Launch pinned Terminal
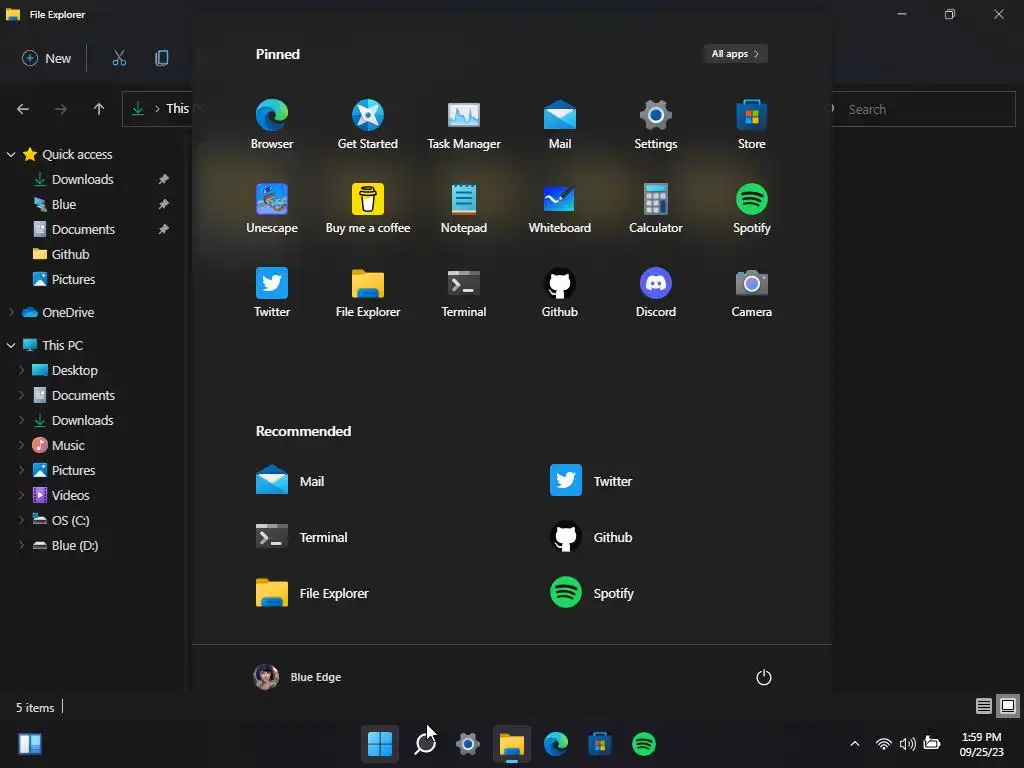Image resolution: width=1024 pixels, height=768 pixels. 464,293
